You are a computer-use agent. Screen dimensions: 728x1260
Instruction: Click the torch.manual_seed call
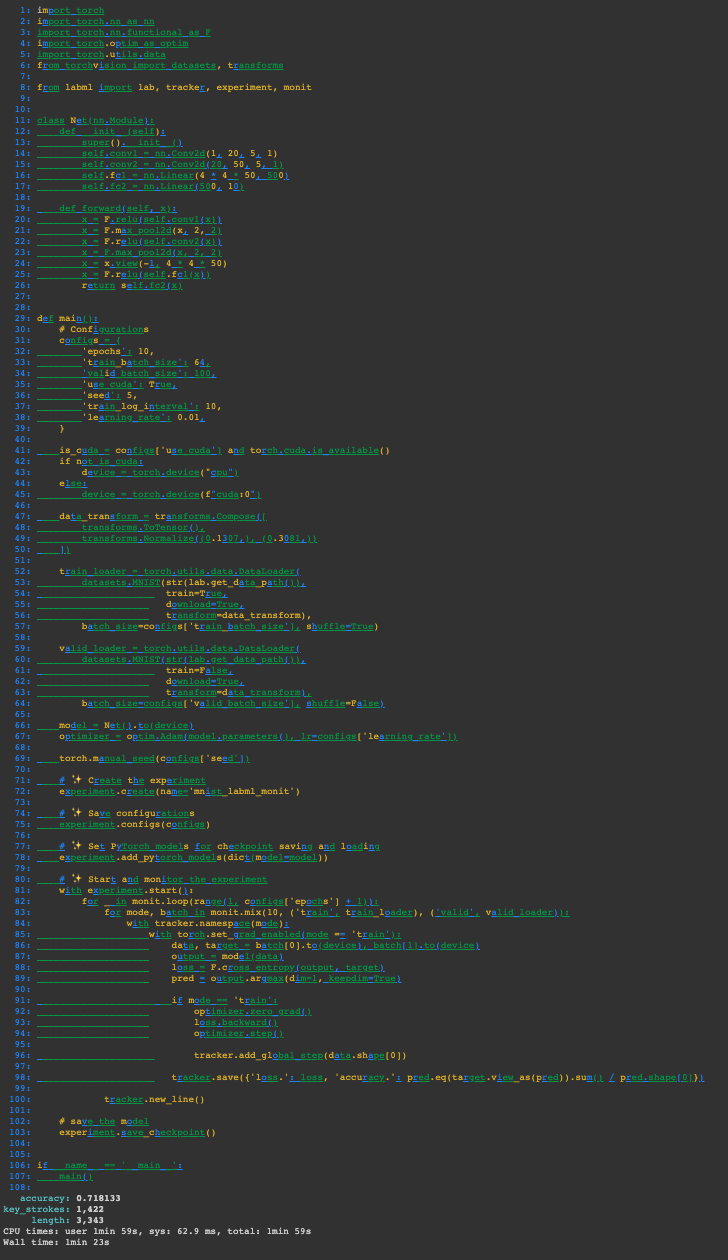[x=154, y=758]
